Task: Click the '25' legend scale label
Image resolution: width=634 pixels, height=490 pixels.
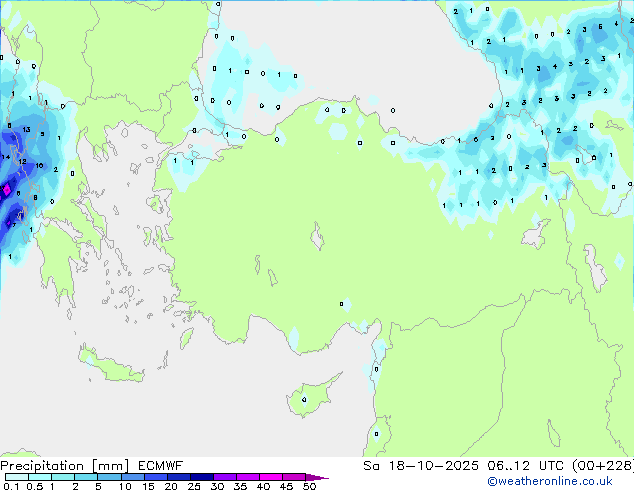Action: [x=194, y=486]
